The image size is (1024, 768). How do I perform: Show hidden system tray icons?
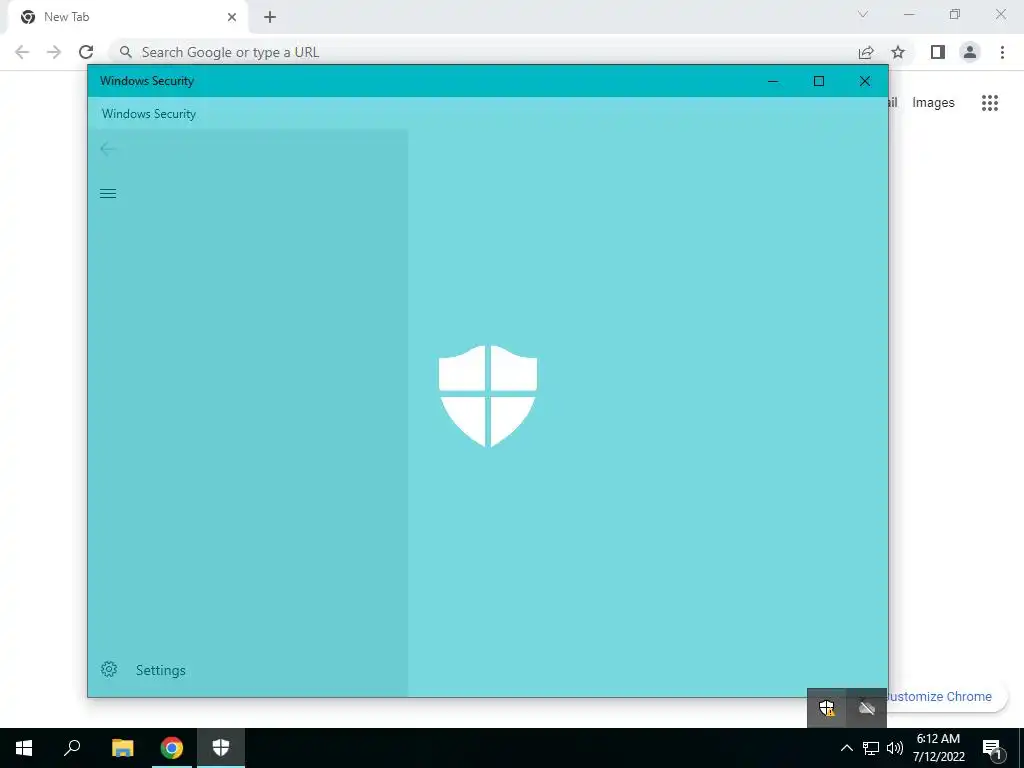pos(846,748)
